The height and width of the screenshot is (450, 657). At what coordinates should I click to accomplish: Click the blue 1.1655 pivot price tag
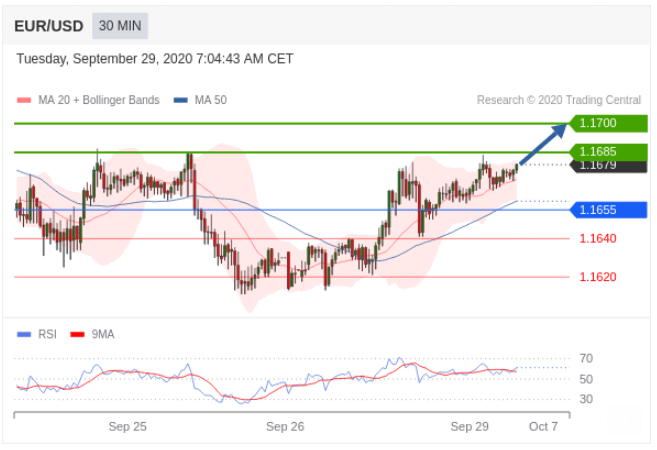[x=608, y=209]
